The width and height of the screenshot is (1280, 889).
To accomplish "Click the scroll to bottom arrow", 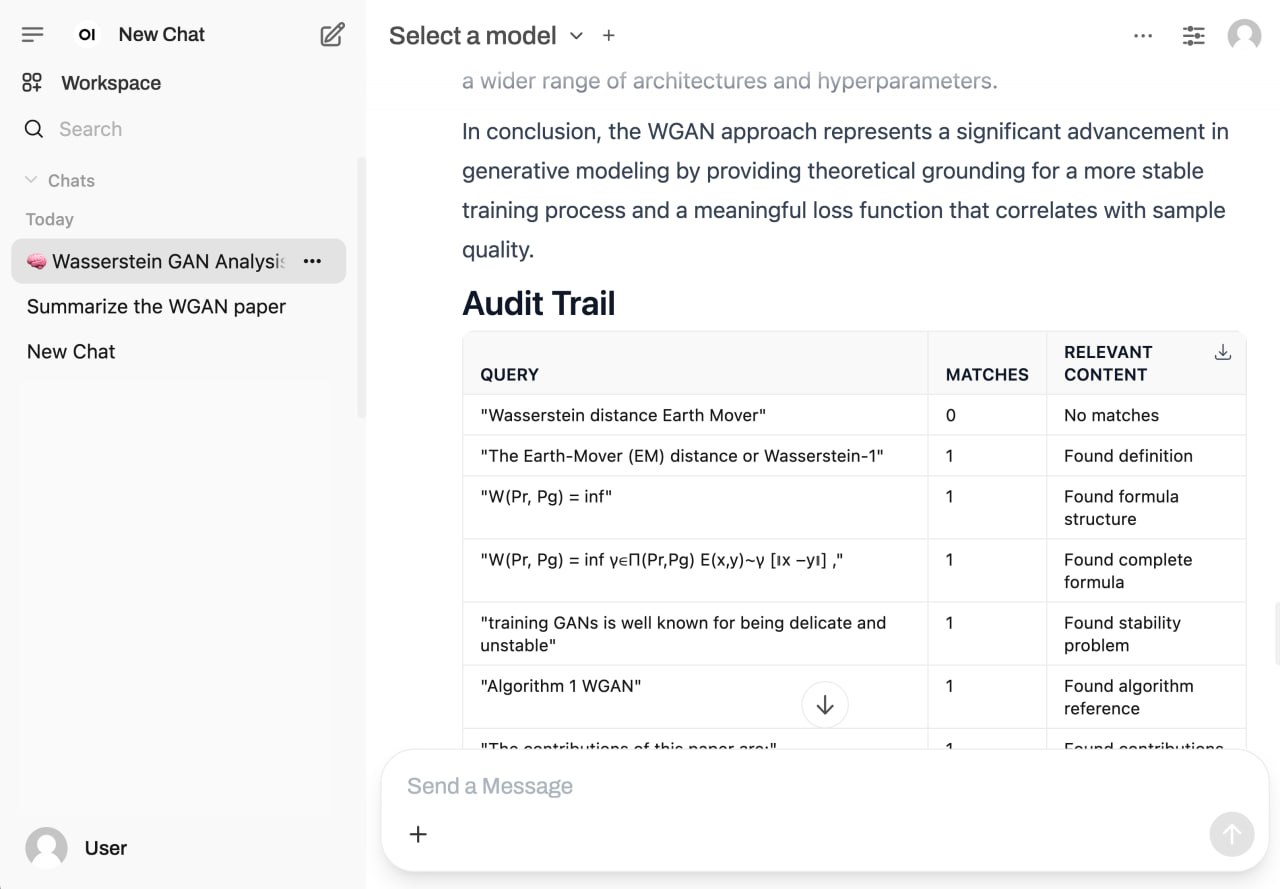I will [x=825, y=706].
